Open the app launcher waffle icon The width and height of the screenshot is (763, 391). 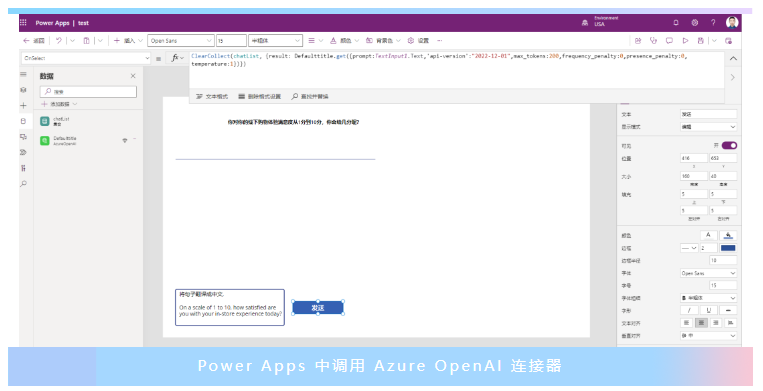tap(23, 23)
